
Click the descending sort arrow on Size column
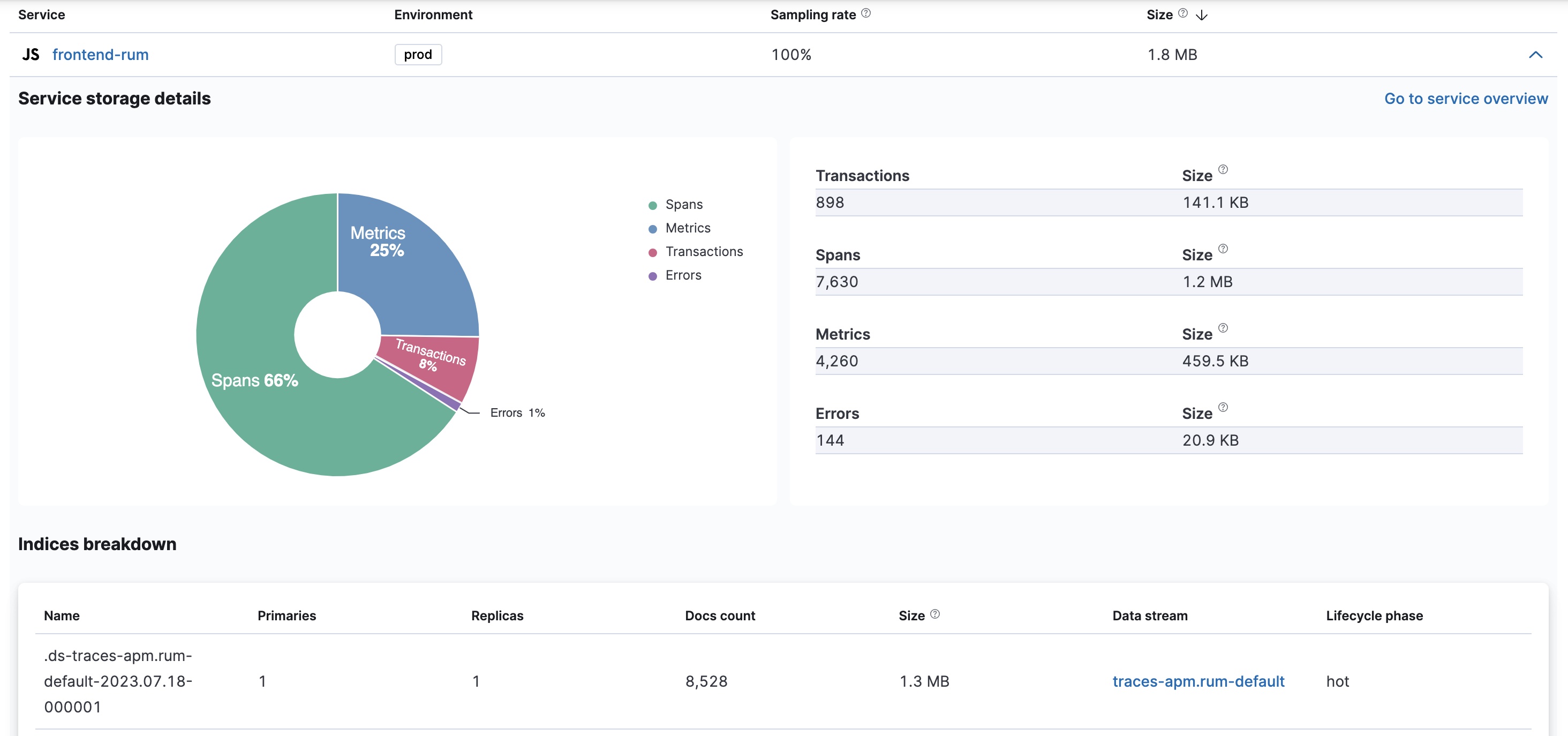[1202, 14]
